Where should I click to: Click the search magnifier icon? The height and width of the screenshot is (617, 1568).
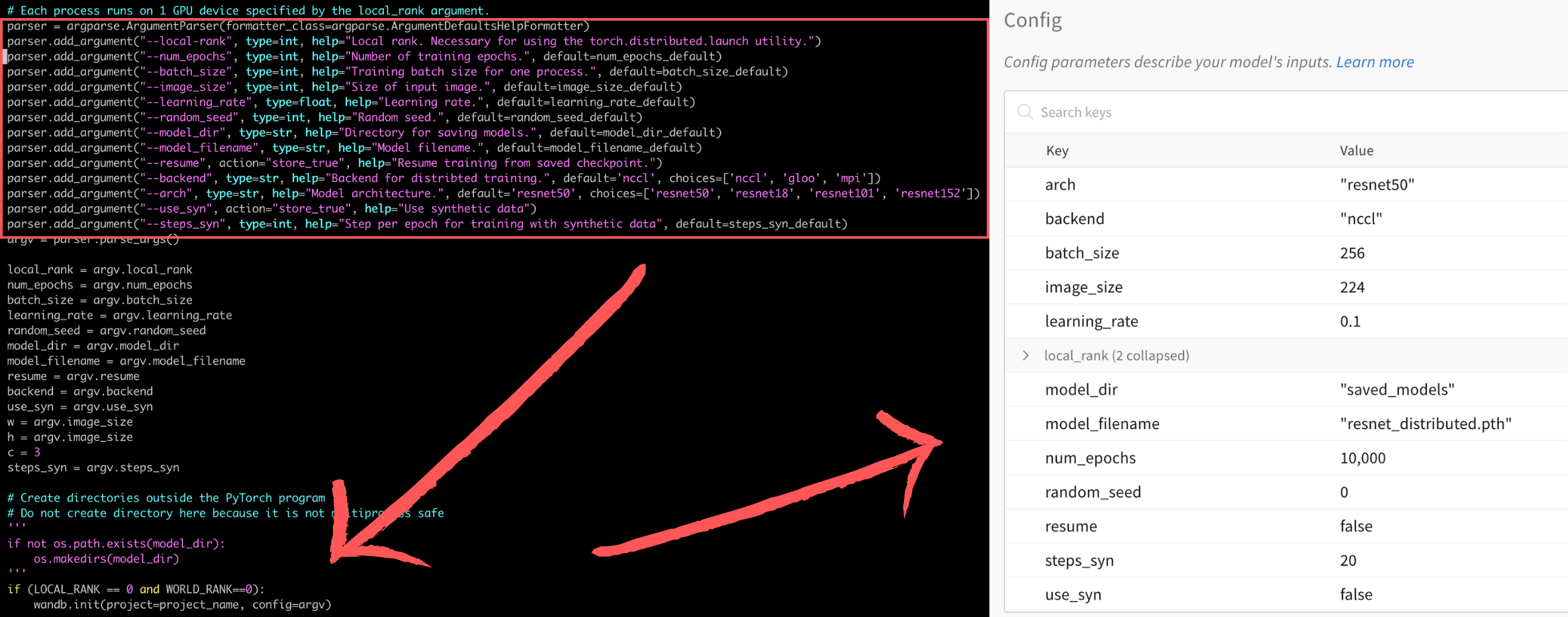pos(1025,112)
